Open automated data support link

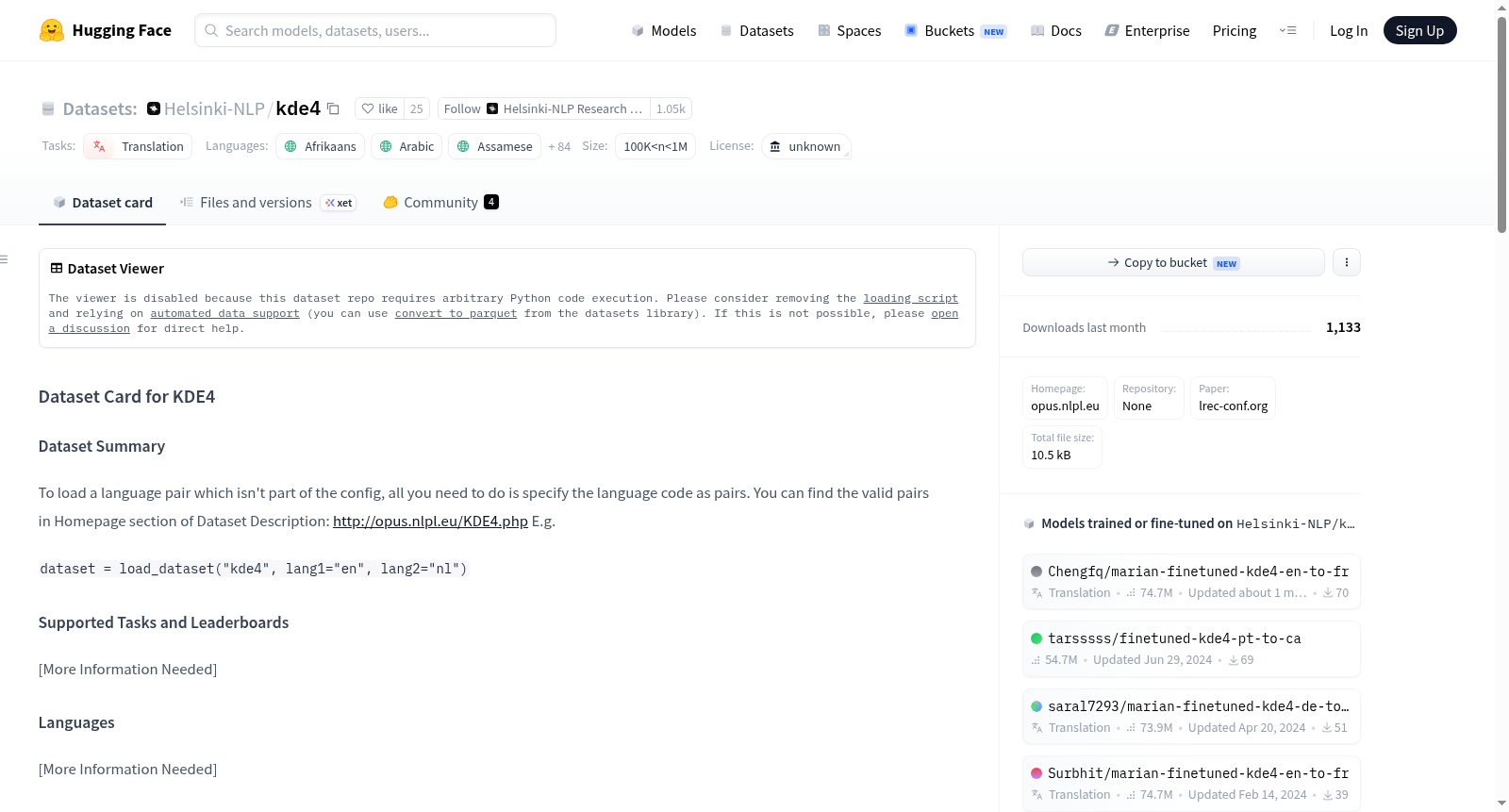point(224,313)
